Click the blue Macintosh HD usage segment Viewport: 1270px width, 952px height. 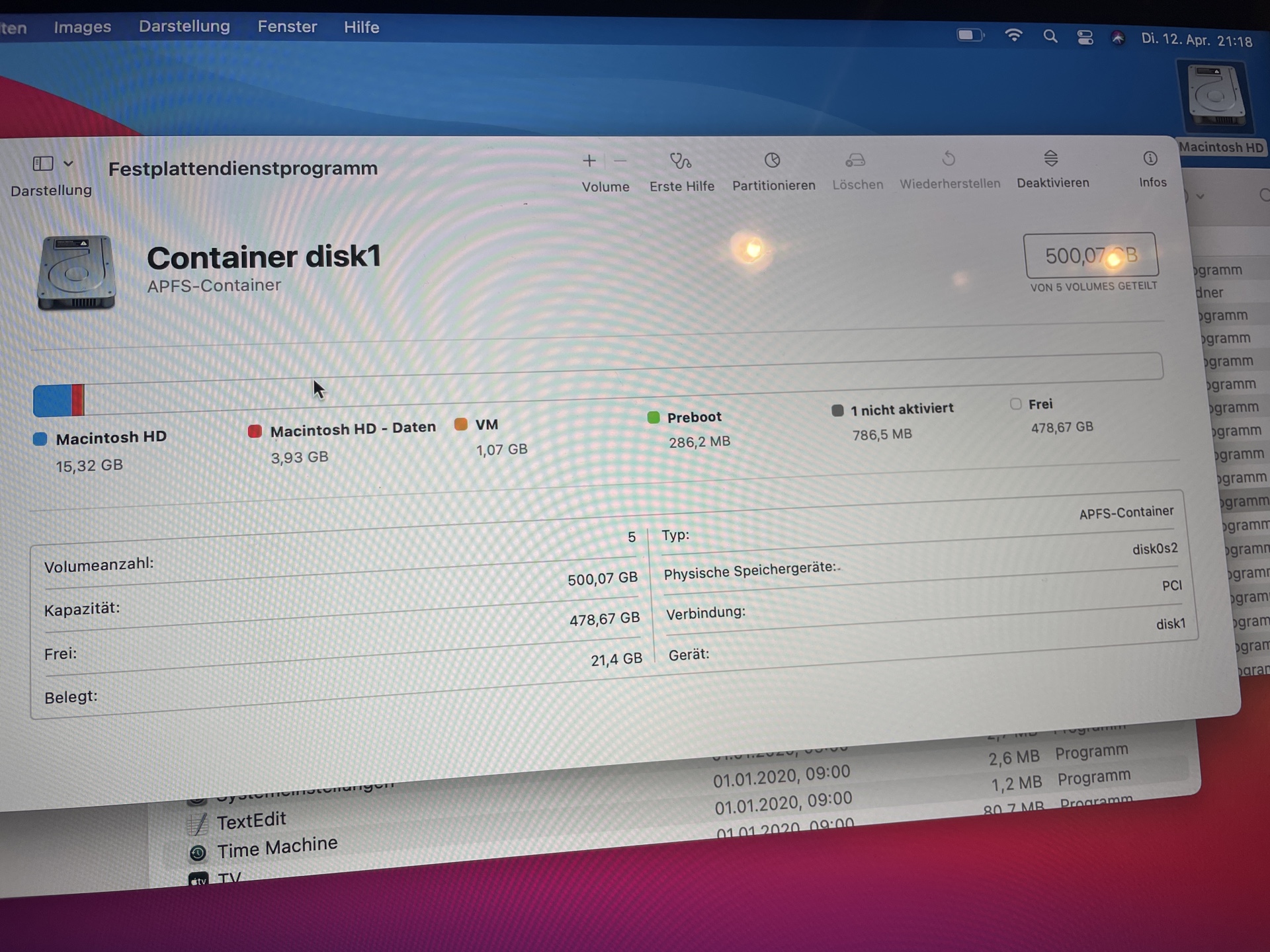(52, 400)
